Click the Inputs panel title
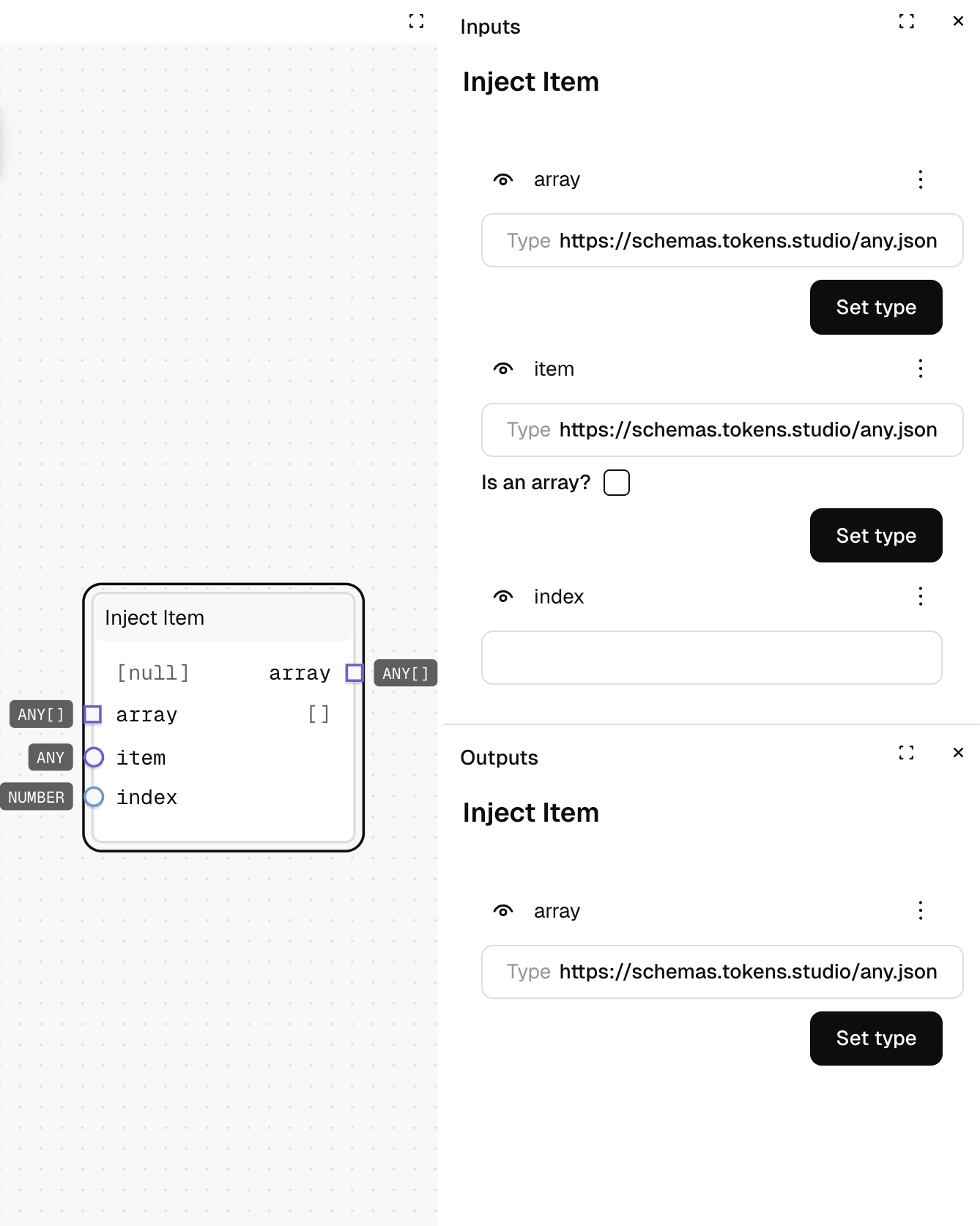Screen dimensions: 980x1226 (490, 27)
